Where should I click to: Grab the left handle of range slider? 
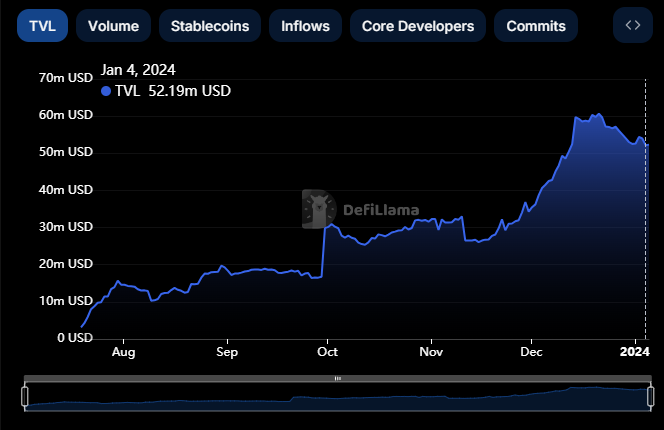(x=25, y=396)
